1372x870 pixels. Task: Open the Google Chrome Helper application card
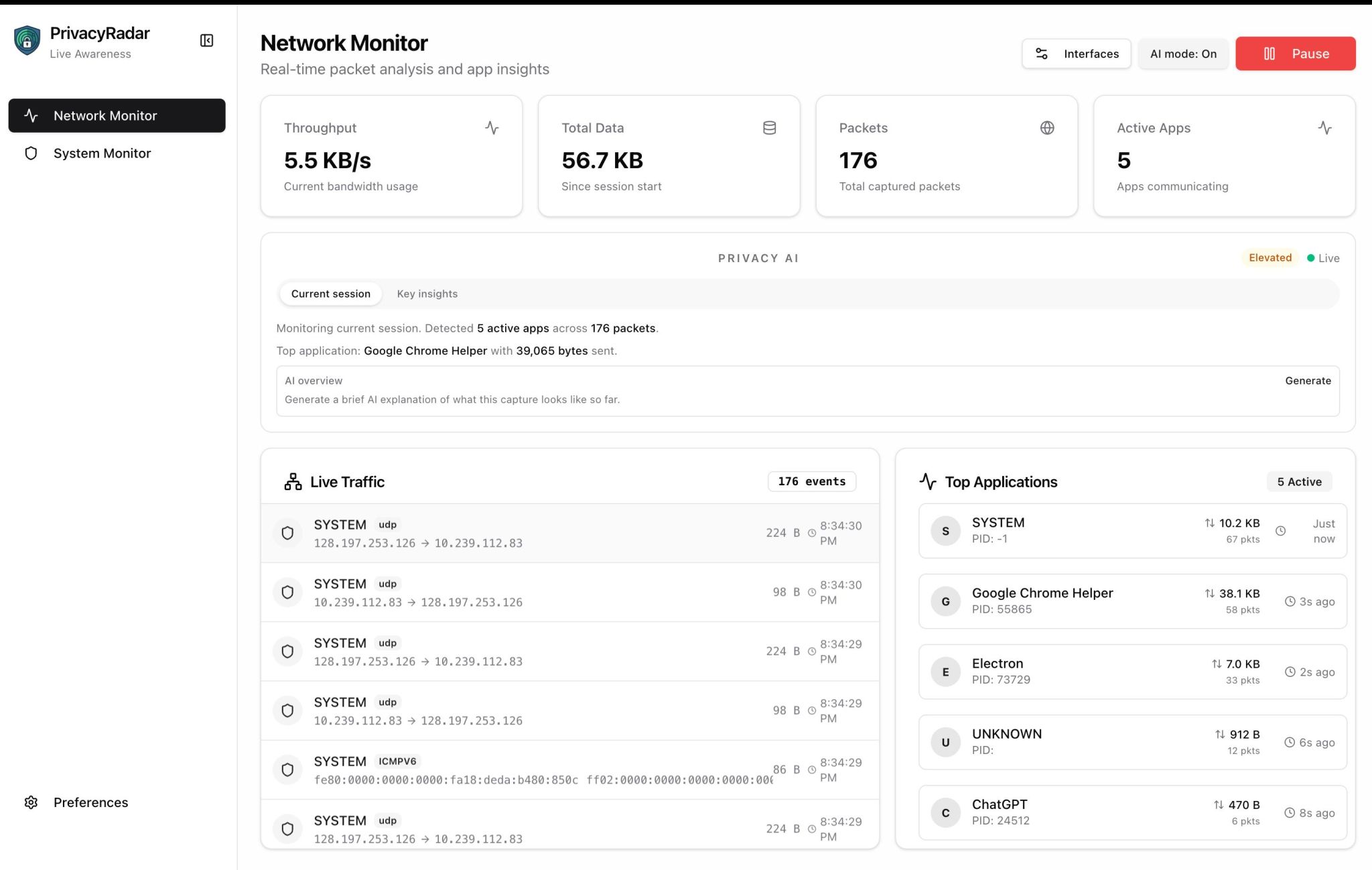coord(1132,601)
